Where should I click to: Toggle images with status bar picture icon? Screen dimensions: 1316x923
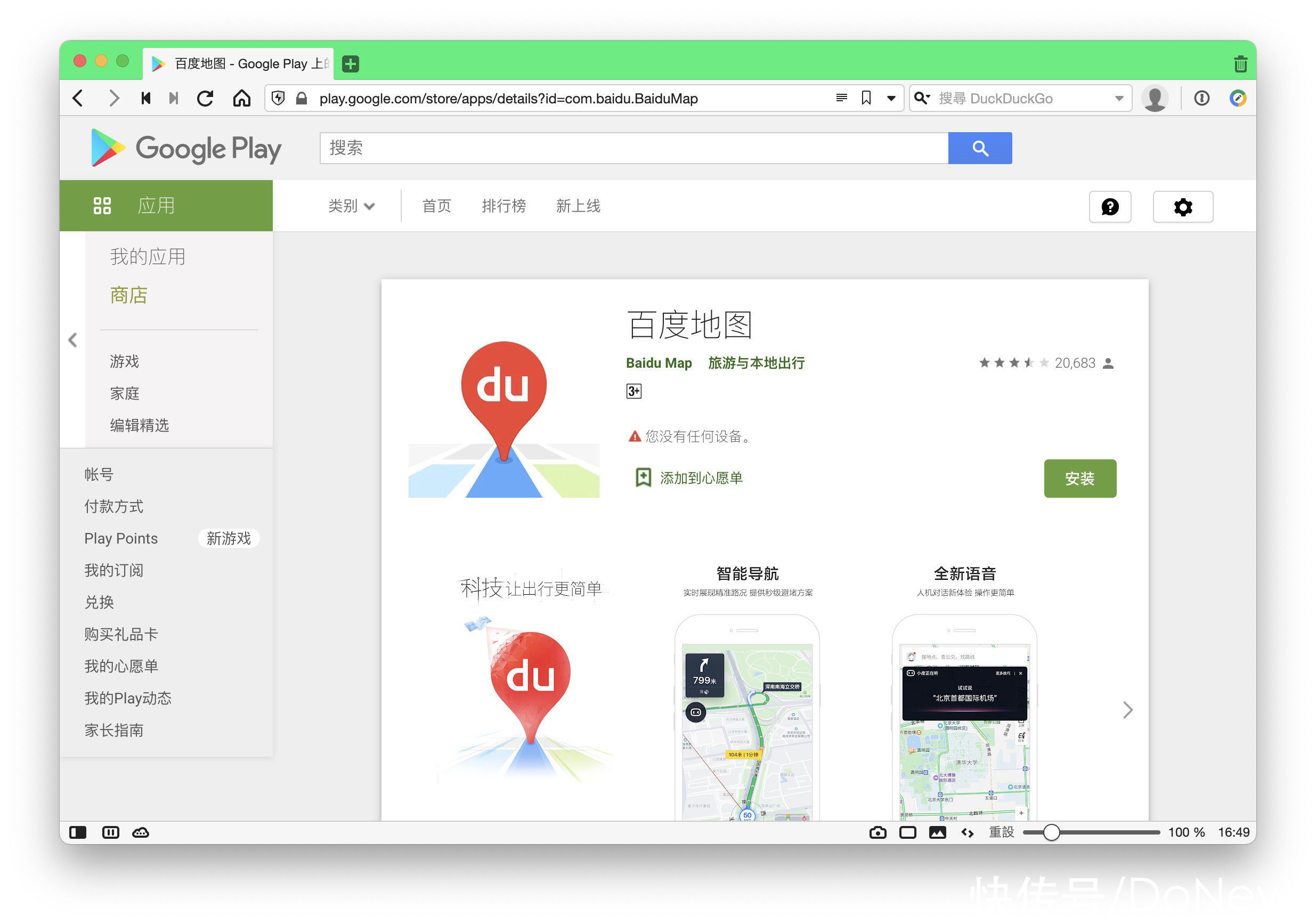coord(938,832)
